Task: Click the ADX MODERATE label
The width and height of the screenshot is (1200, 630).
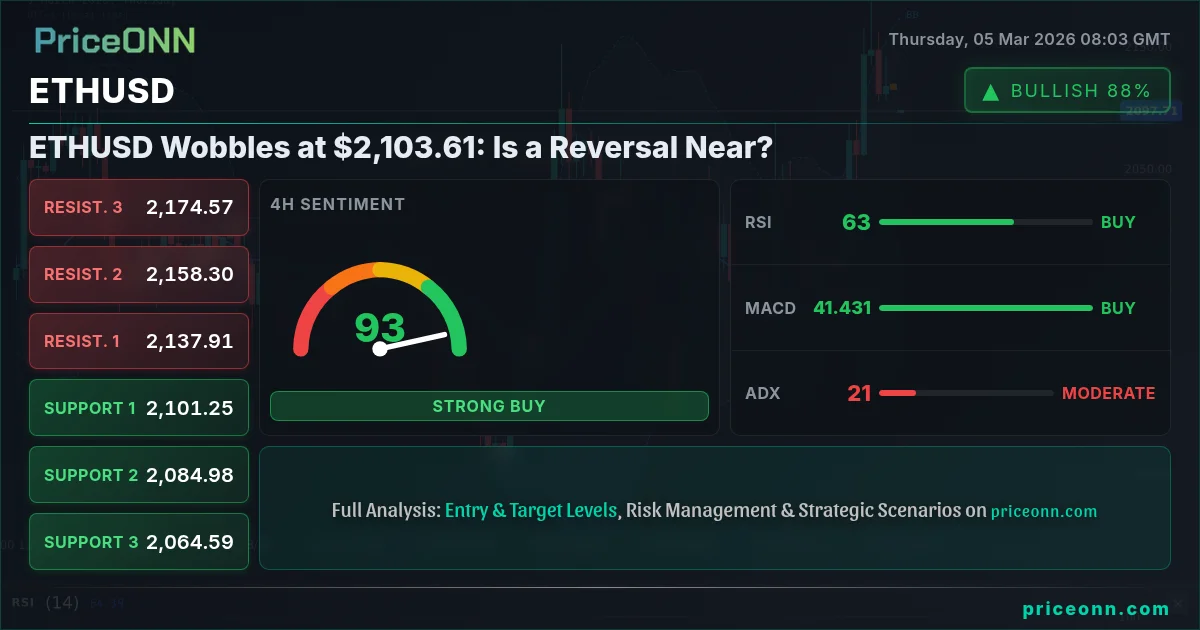Action: pyautogui.click(x=1108, y=393)
